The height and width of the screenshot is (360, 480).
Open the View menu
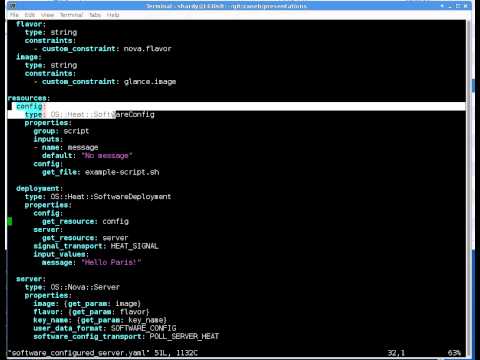click(x=47, y=15)
